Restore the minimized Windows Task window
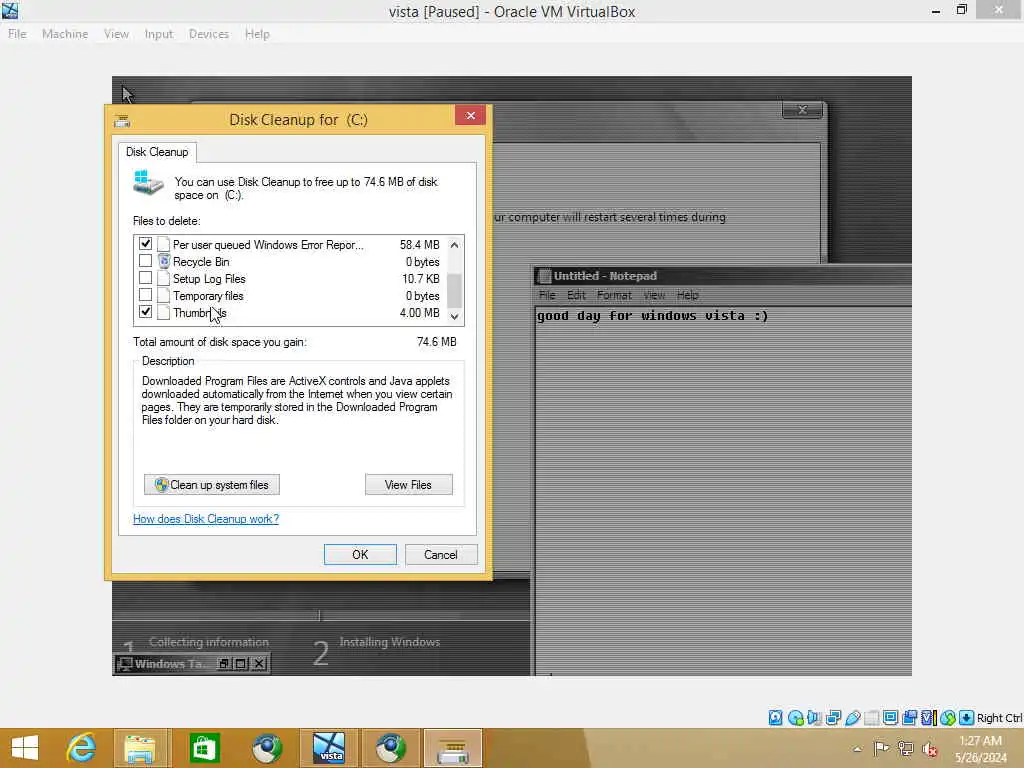The image size is (1024, 768). pos(223,664)
